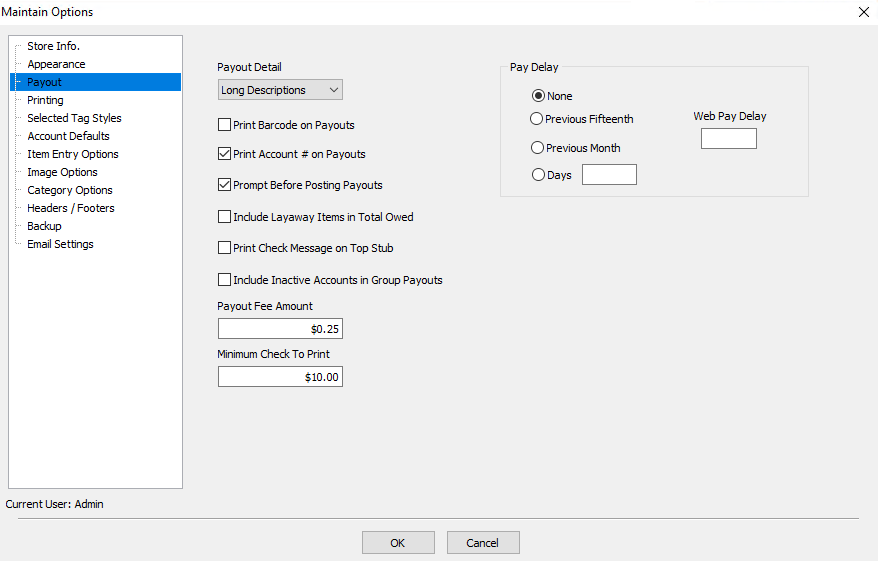Select Image Options in the tree
The height and width of the screenshot is (561, 878).
click(x=62, y=172)
